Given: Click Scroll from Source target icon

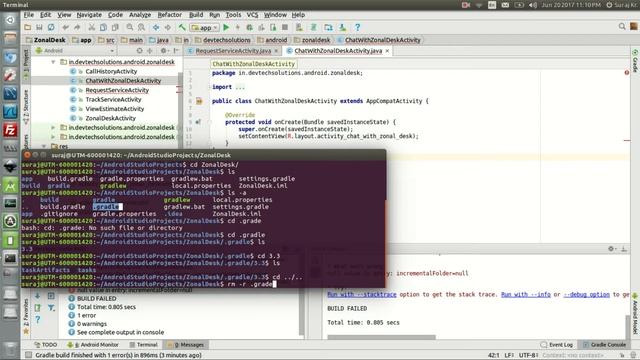Looking at the screenshot, I should [x=140, y=51].
